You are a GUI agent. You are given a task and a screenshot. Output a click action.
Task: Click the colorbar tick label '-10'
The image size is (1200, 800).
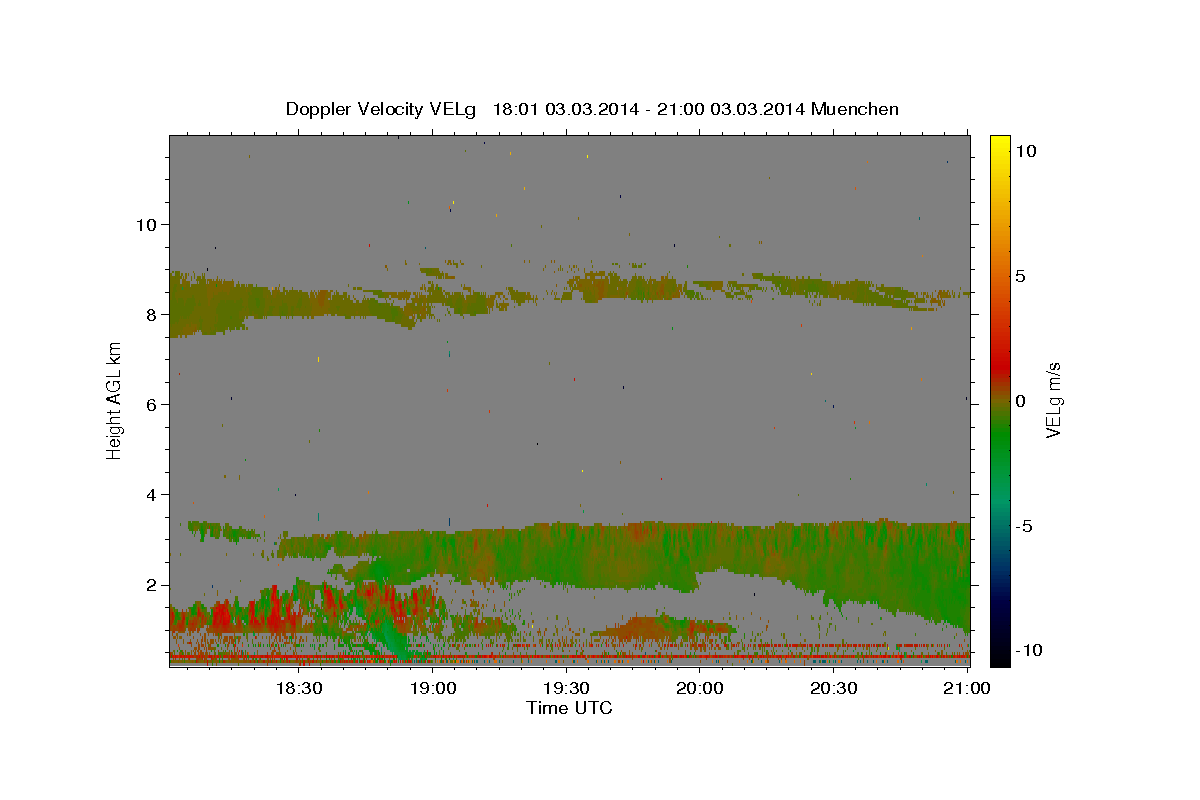pyautogui.click(x=1027, y=650)
